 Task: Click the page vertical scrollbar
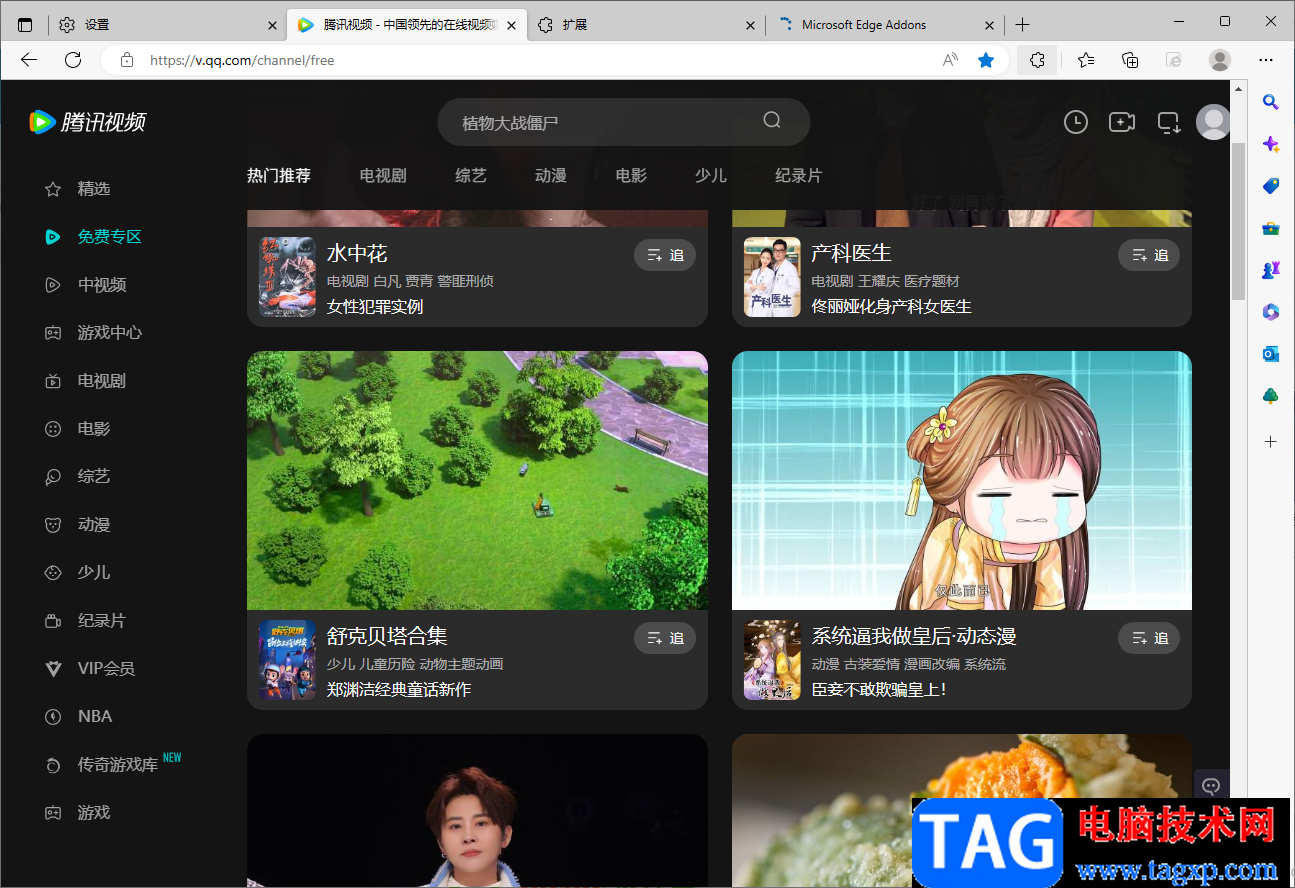click(x=1238, y=220)
